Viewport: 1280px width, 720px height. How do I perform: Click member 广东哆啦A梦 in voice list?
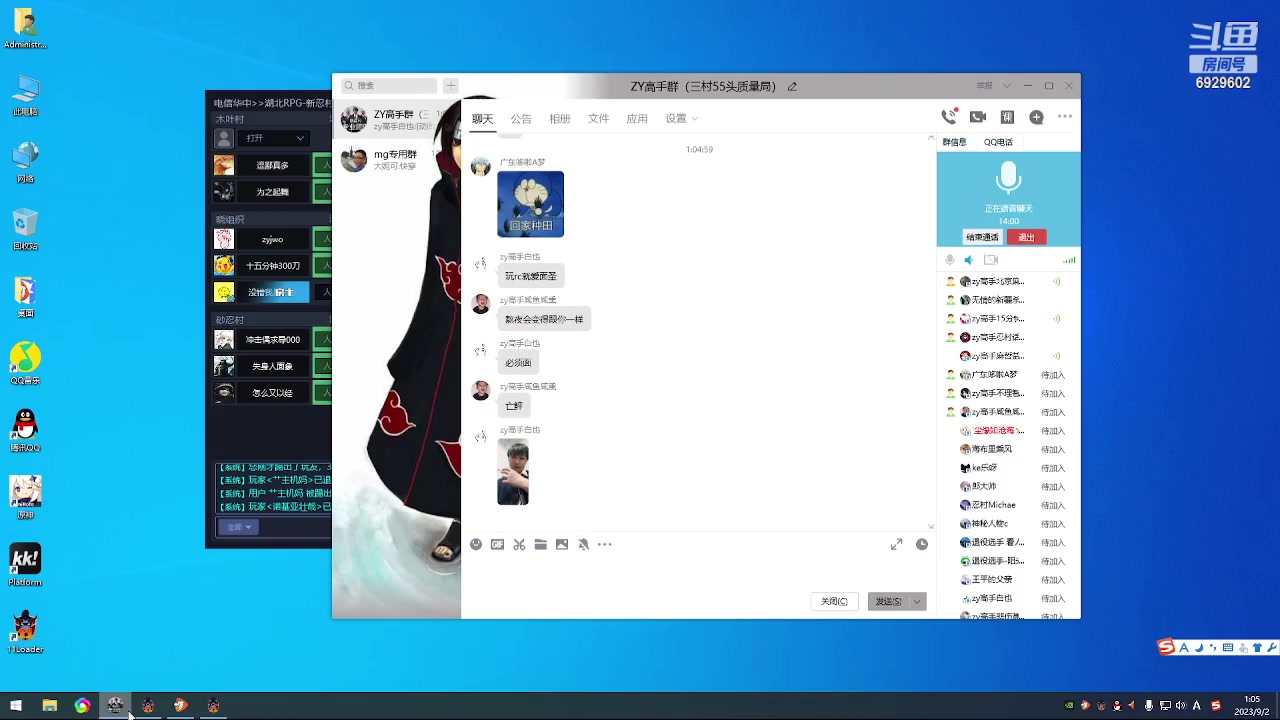point(1008,375)
